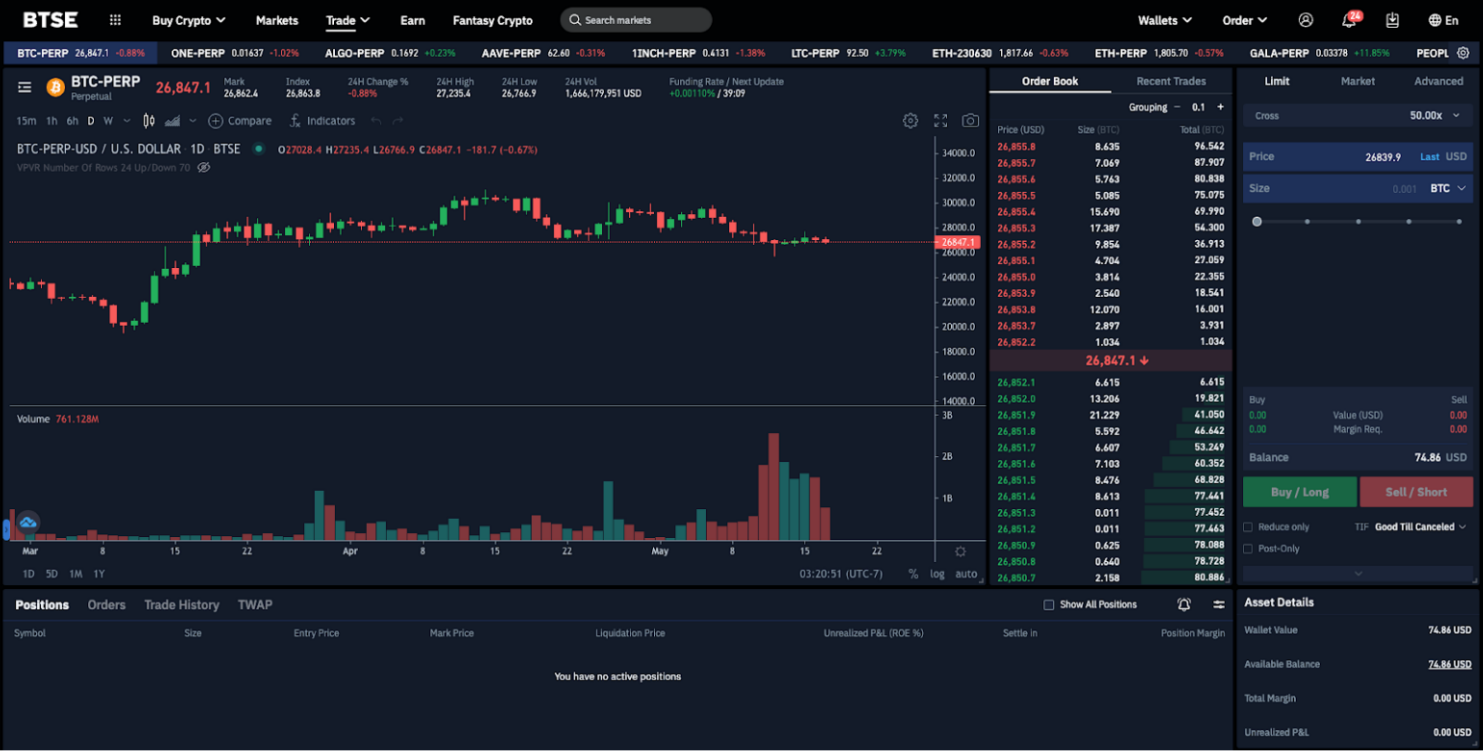The image size is (1483, 751).
Task: Select the area chart style icon
Action: click(x=172, y=121)
